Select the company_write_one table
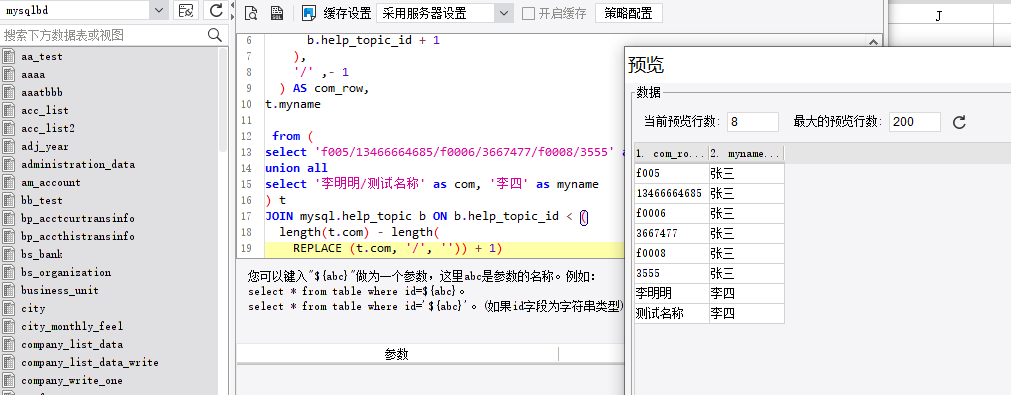1011x395 pixels. tap(72, 381)
